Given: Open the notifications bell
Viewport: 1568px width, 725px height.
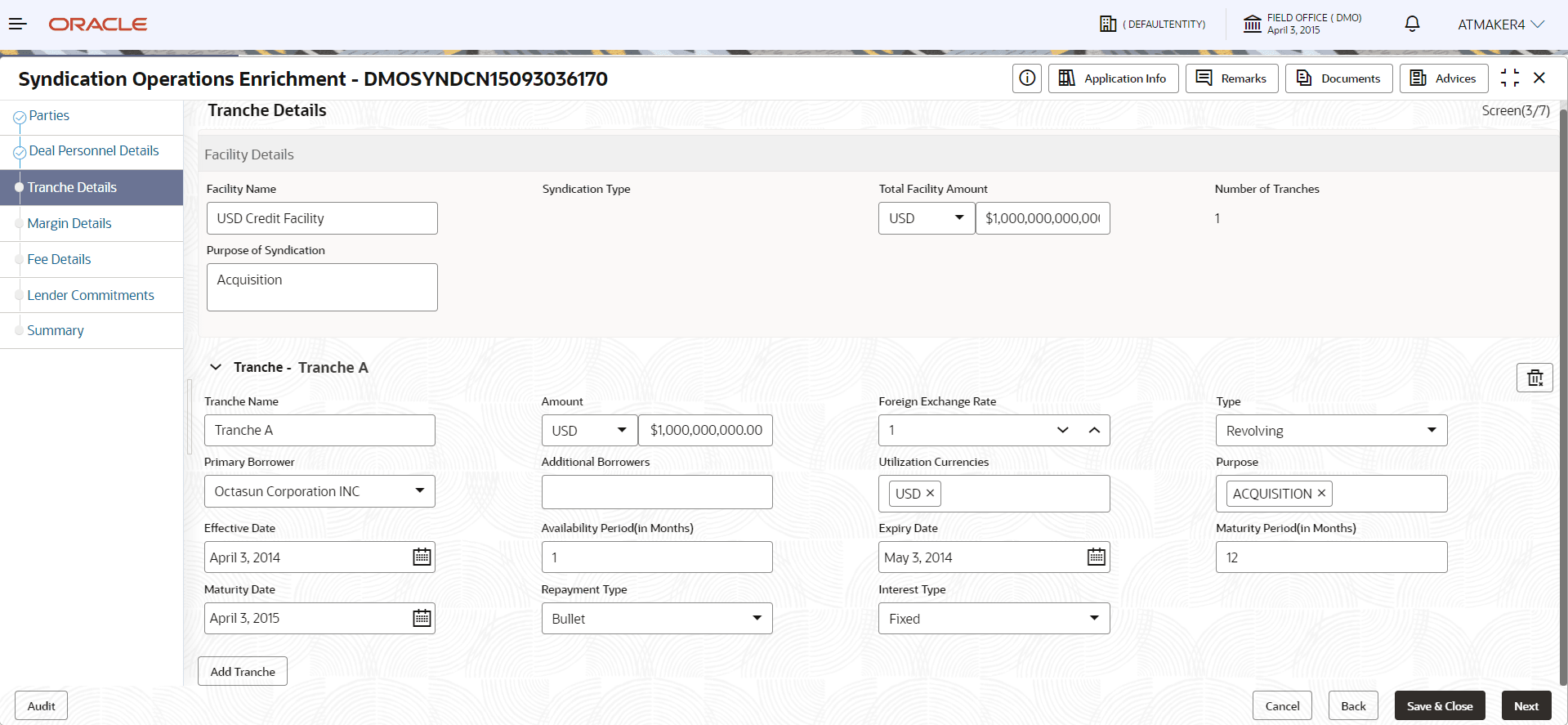Looking at the screenshot, I should 1412,25.
